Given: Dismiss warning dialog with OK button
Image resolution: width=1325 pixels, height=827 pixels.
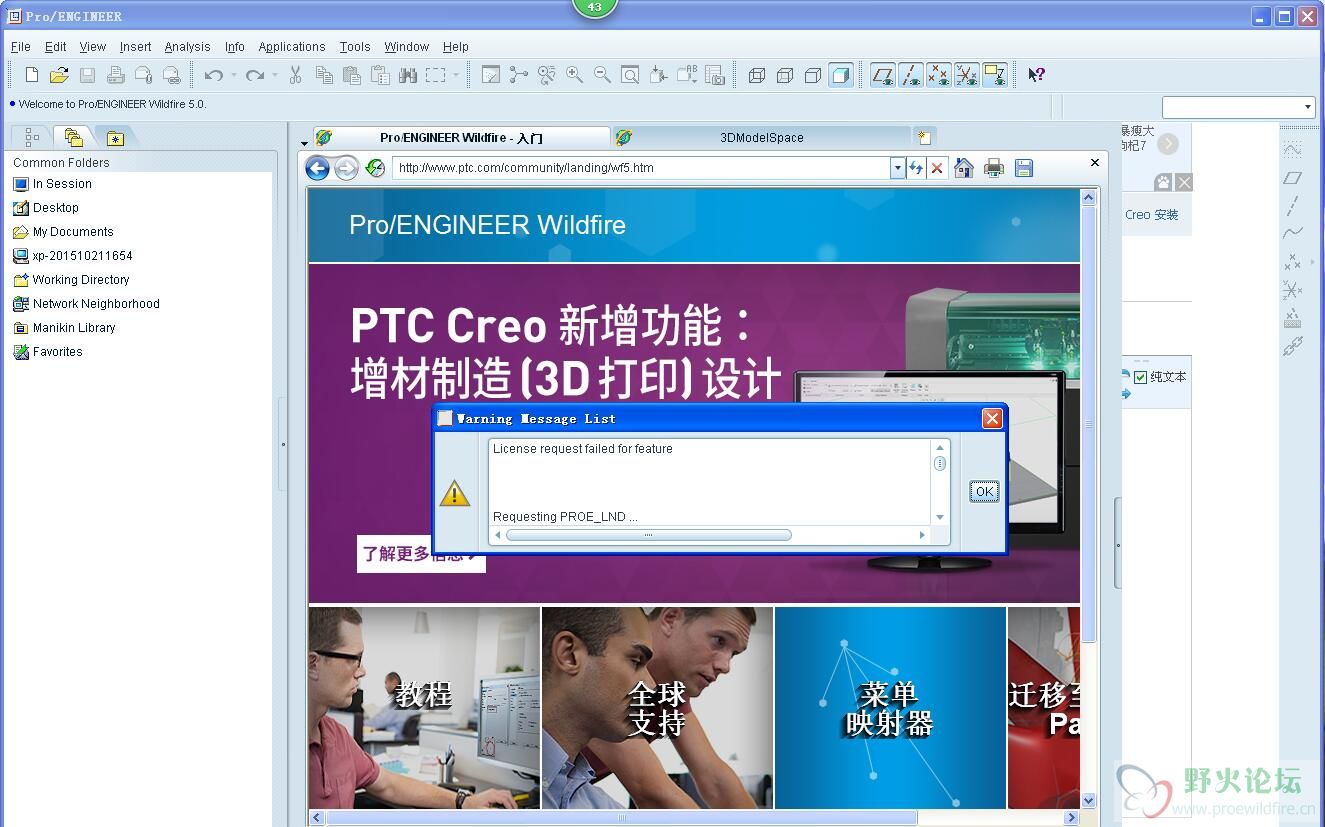Looking at the screenshot, I should pyautogui.click(x=985, y=491).
